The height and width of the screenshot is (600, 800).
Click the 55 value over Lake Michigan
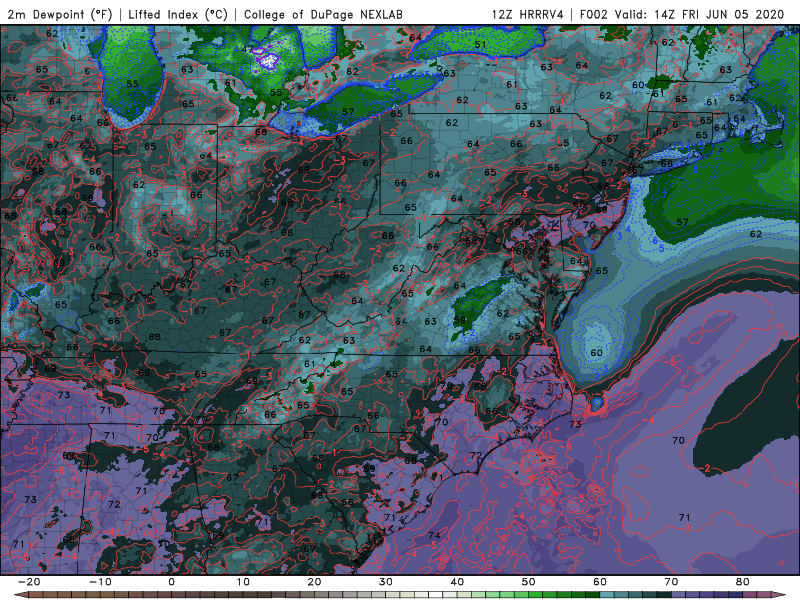click(x=132, y=84)
